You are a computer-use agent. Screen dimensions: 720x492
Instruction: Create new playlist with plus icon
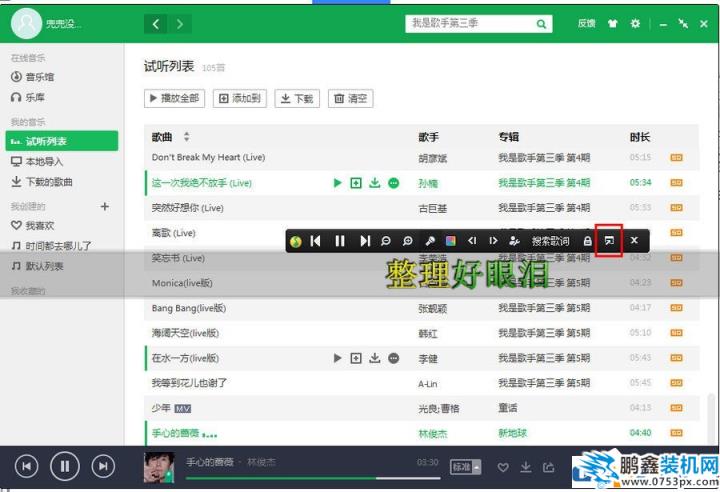click(105, 206)
